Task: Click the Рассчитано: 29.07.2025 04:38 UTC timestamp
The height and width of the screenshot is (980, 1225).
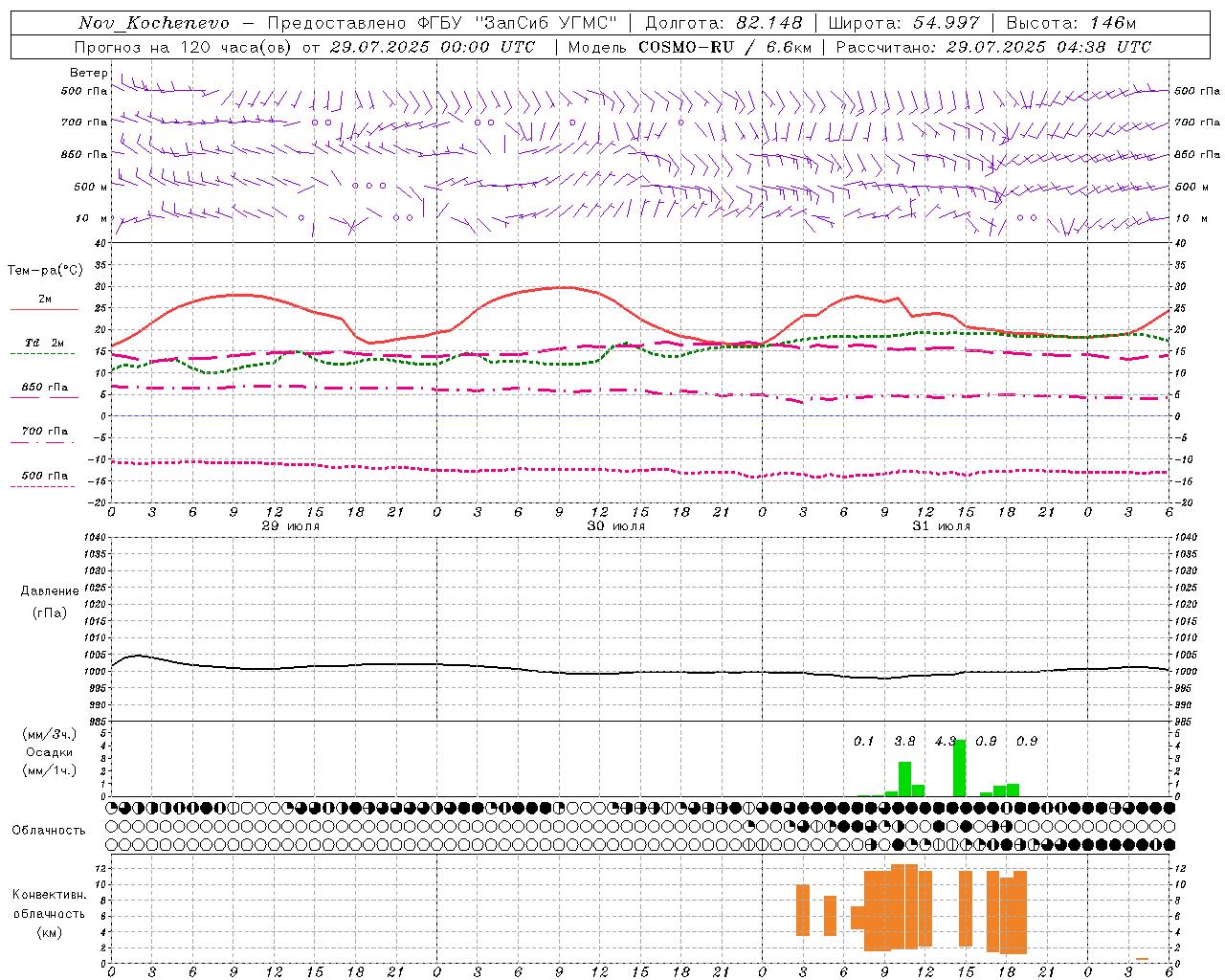Action: [993, 47]
